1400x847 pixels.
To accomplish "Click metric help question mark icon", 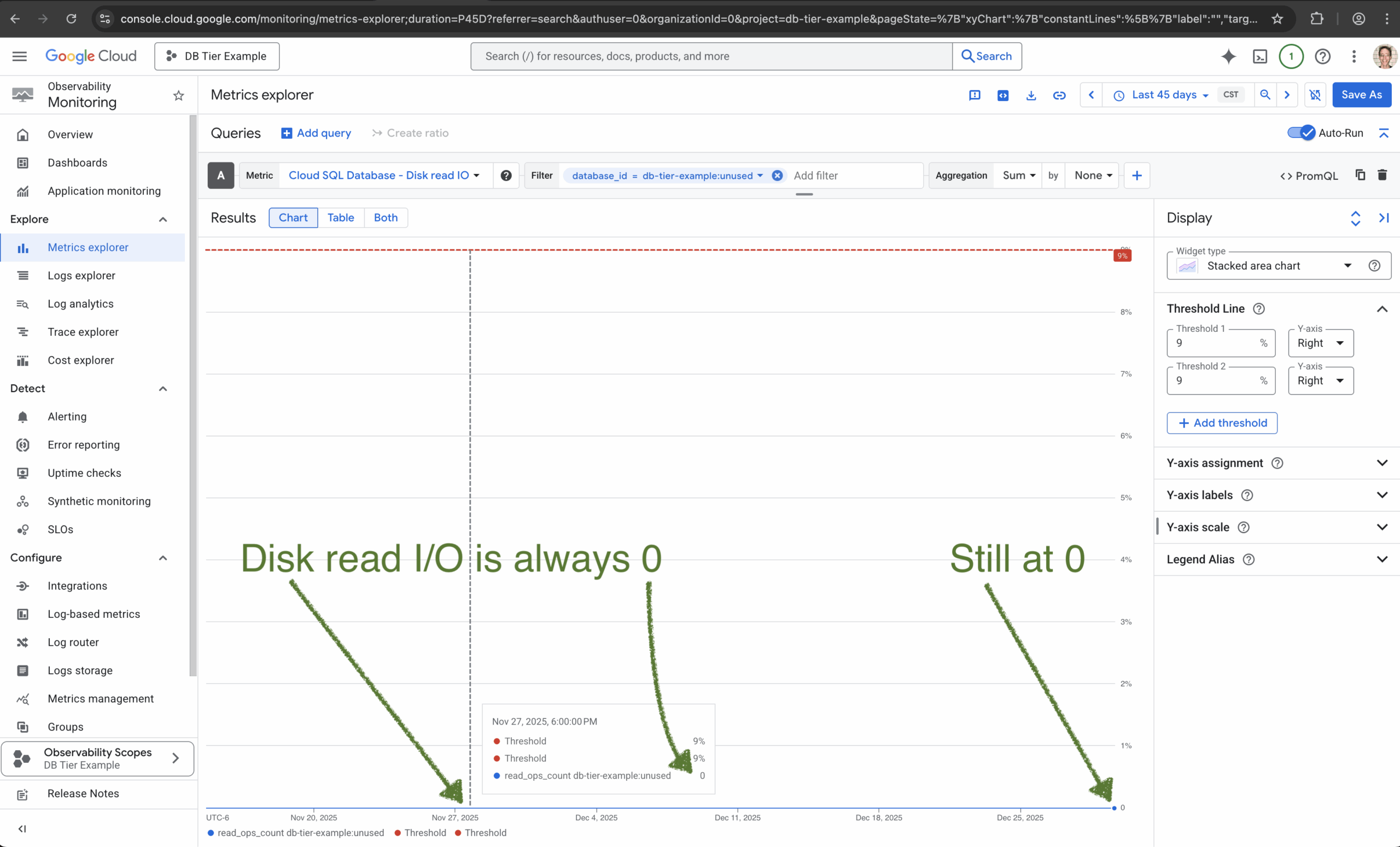I will click(x=506, y=176).
